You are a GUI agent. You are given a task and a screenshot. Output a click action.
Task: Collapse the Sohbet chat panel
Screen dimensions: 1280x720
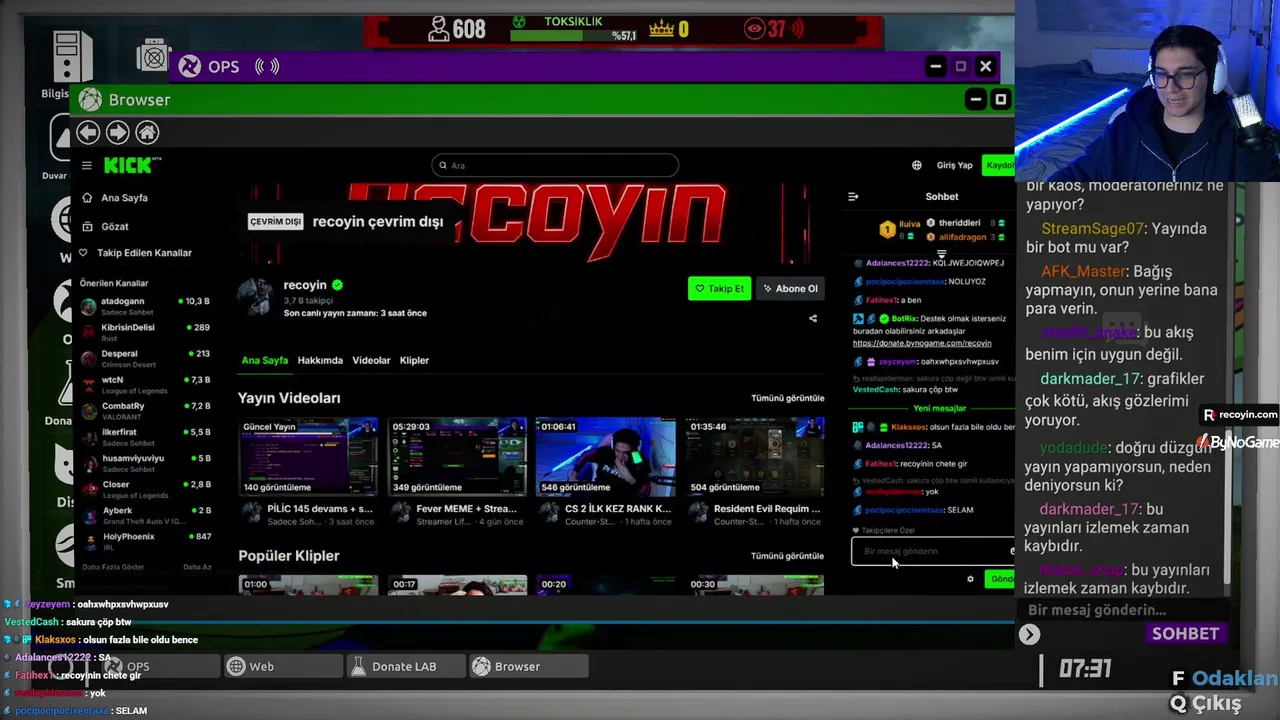[853, 197]
